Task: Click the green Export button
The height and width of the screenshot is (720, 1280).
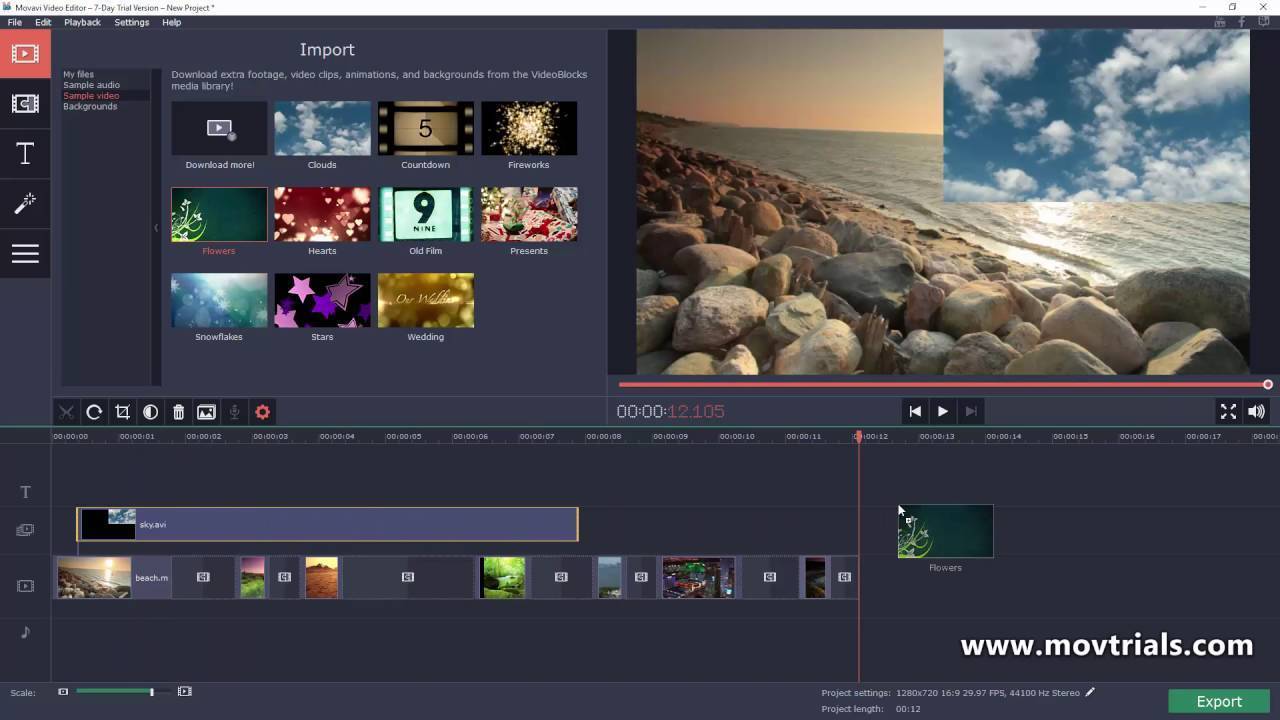Action: (x=1219, y=701)
